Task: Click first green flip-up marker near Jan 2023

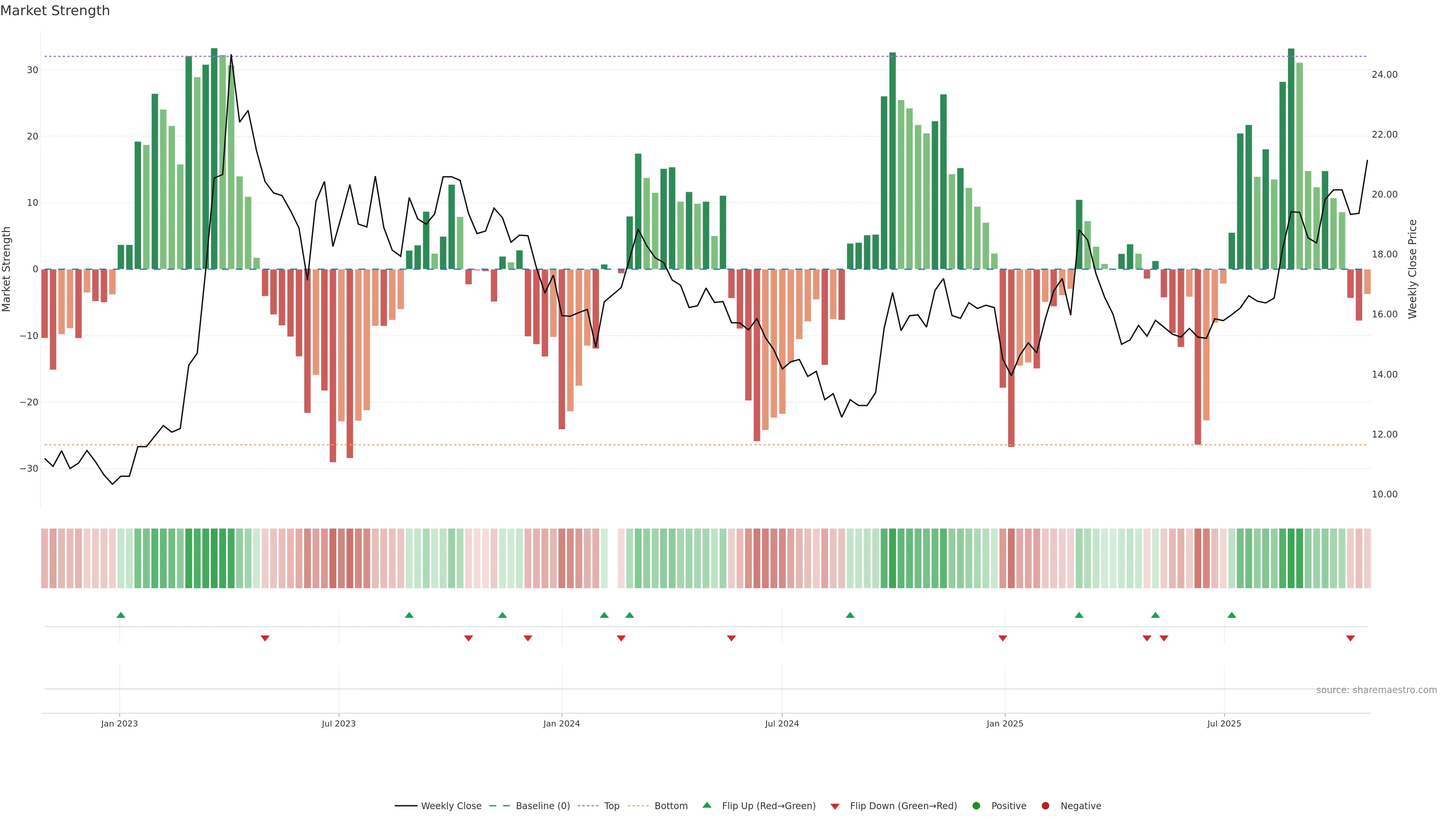Action: point(121,615)
